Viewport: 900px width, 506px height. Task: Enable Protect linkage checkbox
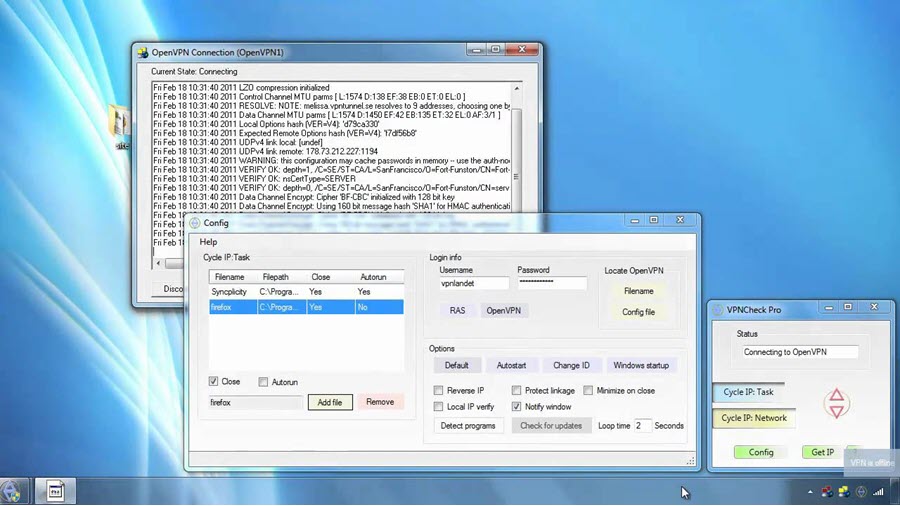pyautogui.click(x=517, y=391)
